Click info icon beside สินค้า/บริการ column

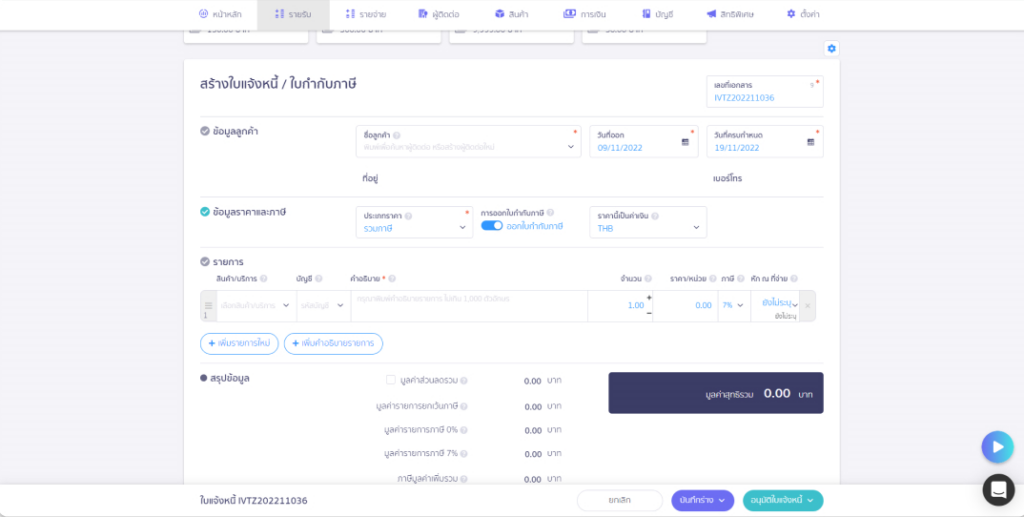264,279
